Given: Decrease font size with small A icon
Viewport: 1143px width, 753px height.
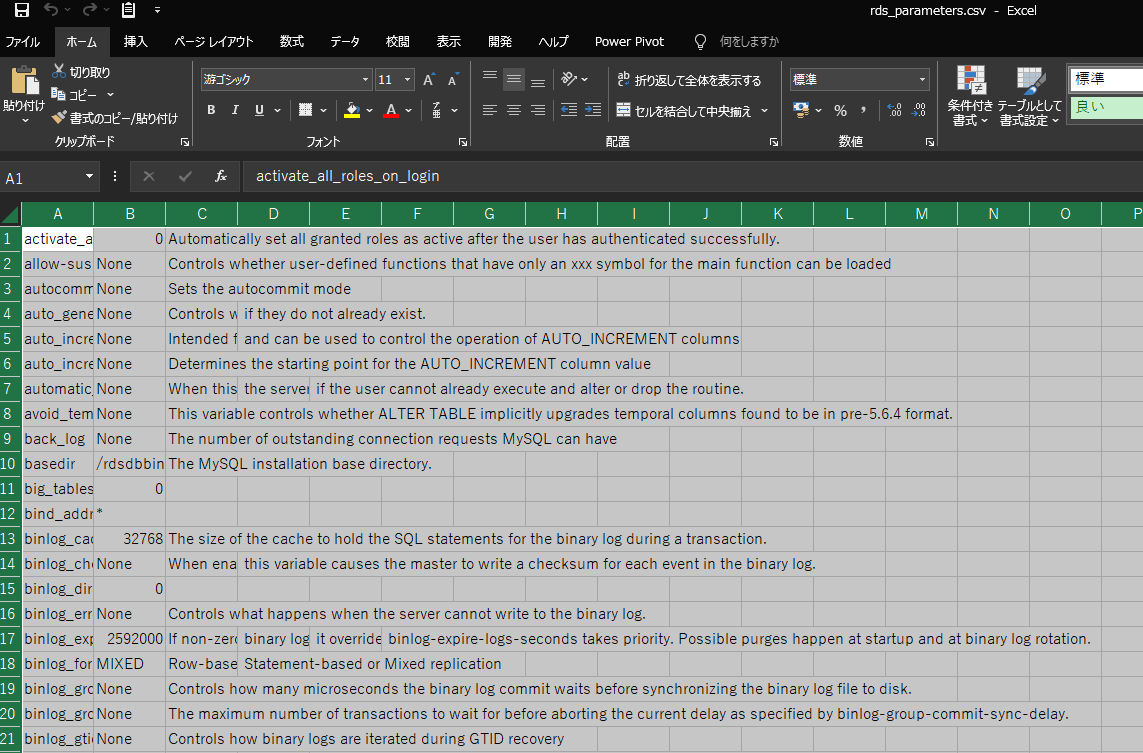Looking at the screenshot, I should (453, 79).
